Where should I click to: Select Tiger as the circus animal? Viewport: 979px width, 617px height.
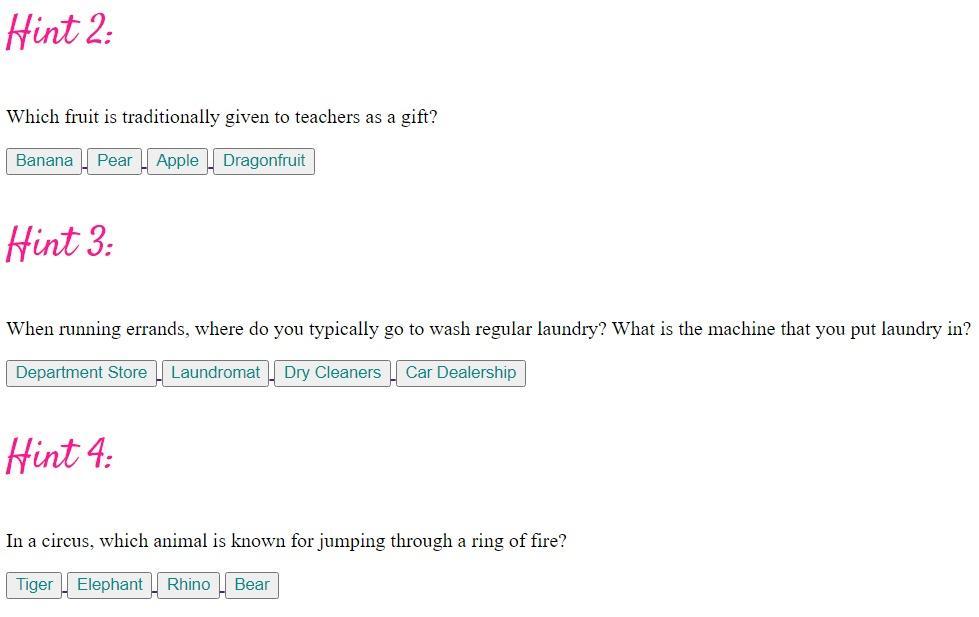click(x=34, y=585)
